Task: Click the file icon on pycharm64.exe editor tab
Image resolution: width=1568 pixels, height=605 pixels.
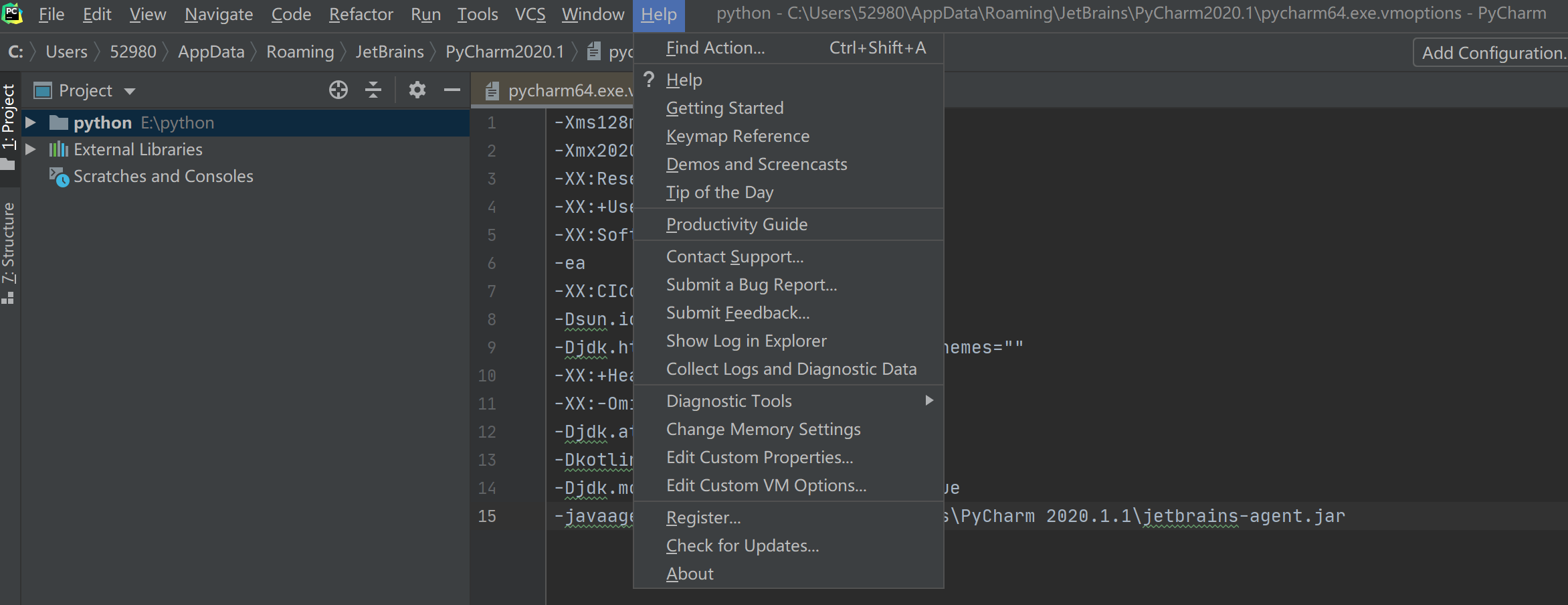Action: [492, 91]
